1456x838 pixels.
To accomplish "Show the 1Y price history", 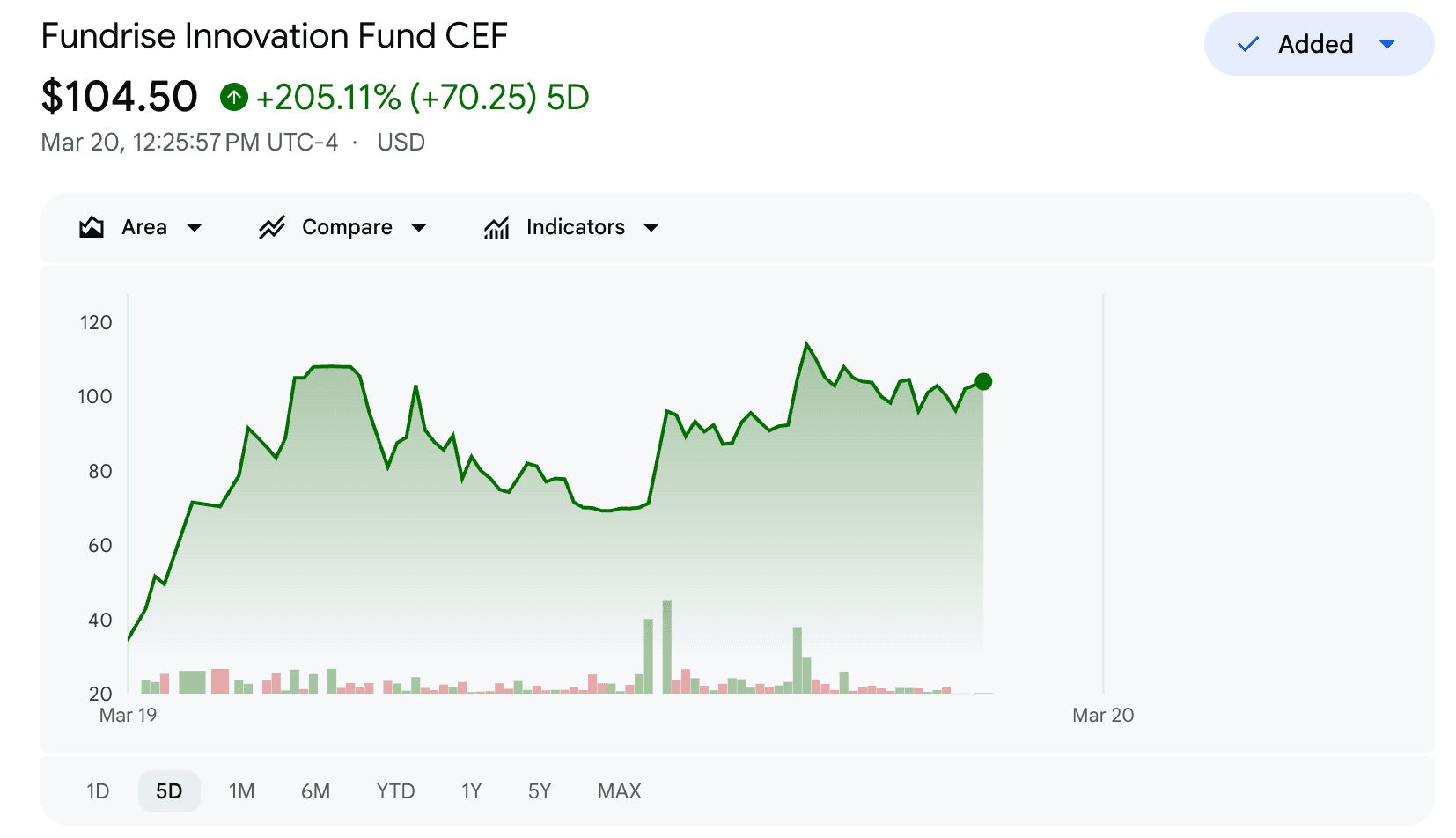I will point(471,791).
